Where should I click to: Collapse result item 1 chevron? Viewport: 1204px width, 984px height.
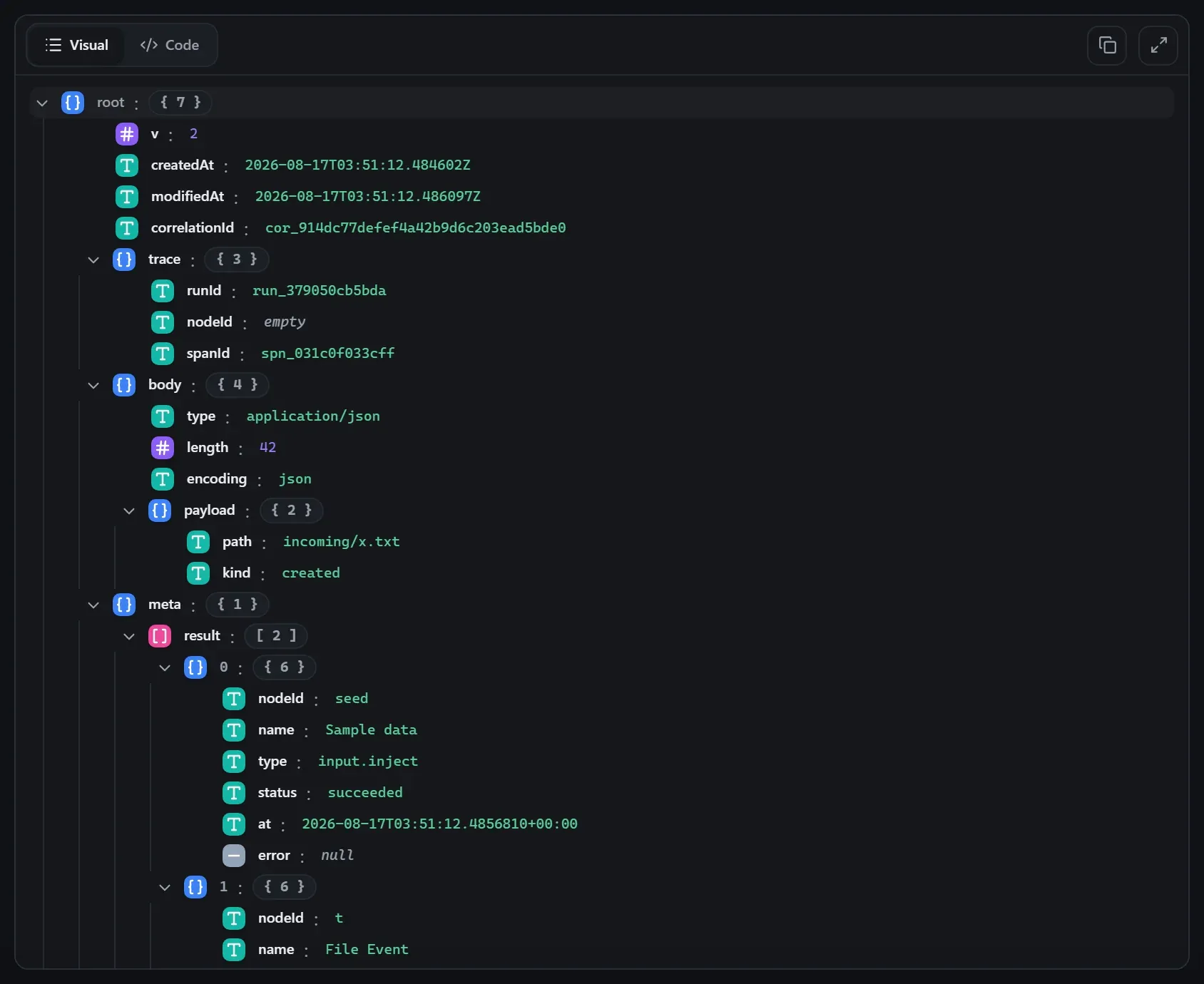(165, 887)
